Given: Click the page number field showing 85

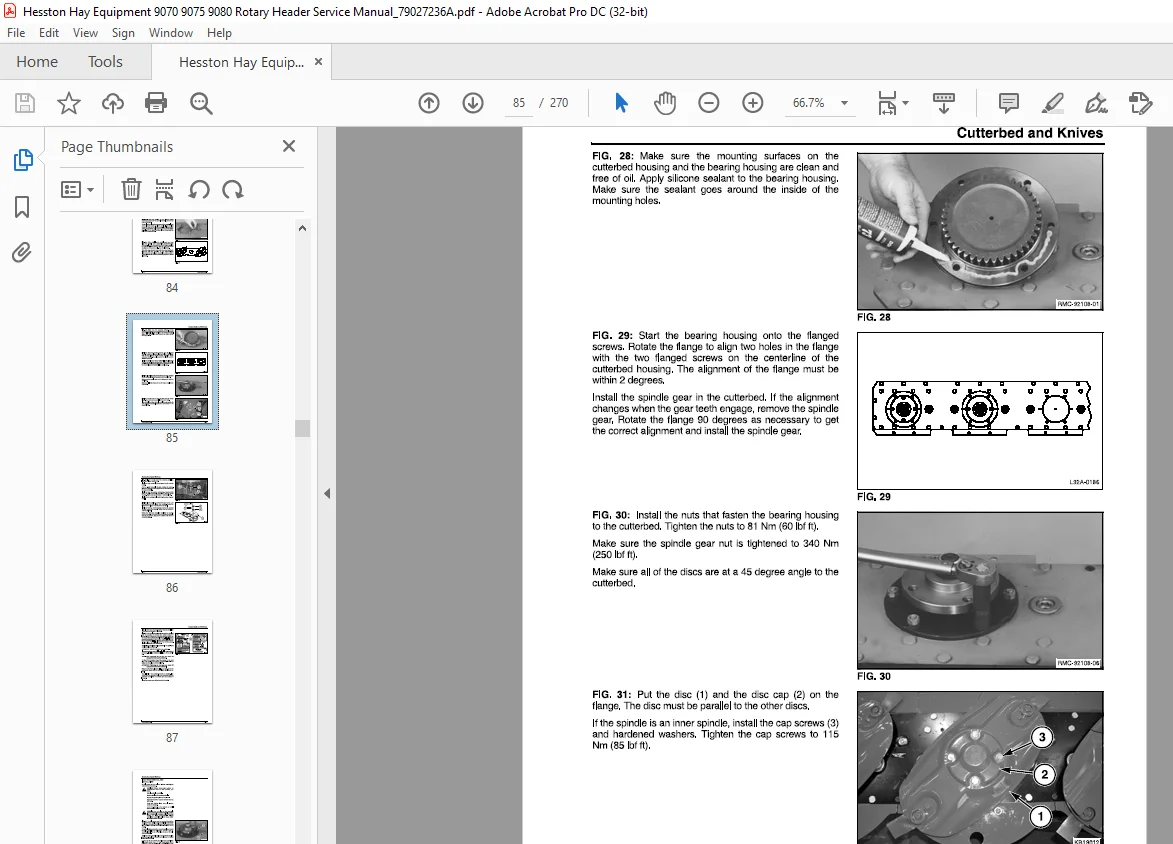Looking at the screenshot, I should (519, 103).
